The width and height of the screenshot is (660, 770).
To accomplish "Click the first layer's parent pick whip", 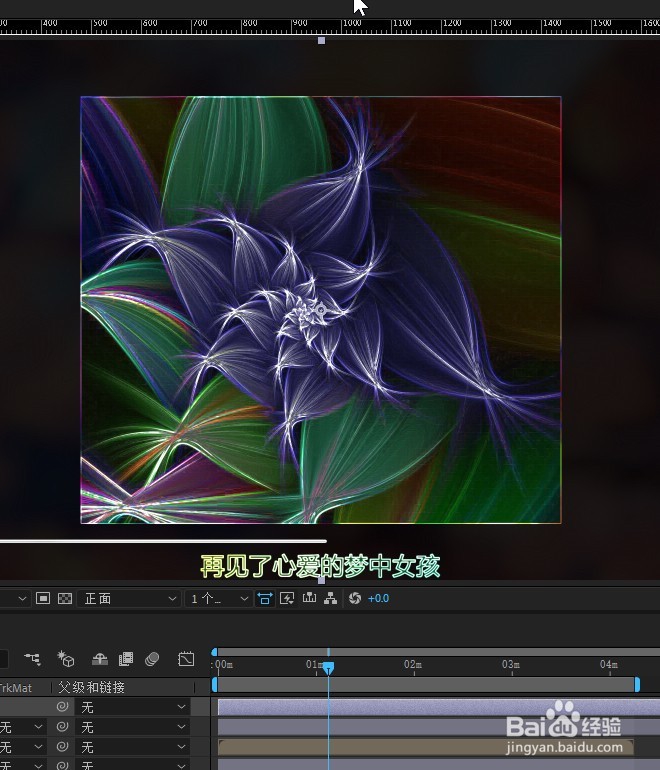I will tap(62, 707).
